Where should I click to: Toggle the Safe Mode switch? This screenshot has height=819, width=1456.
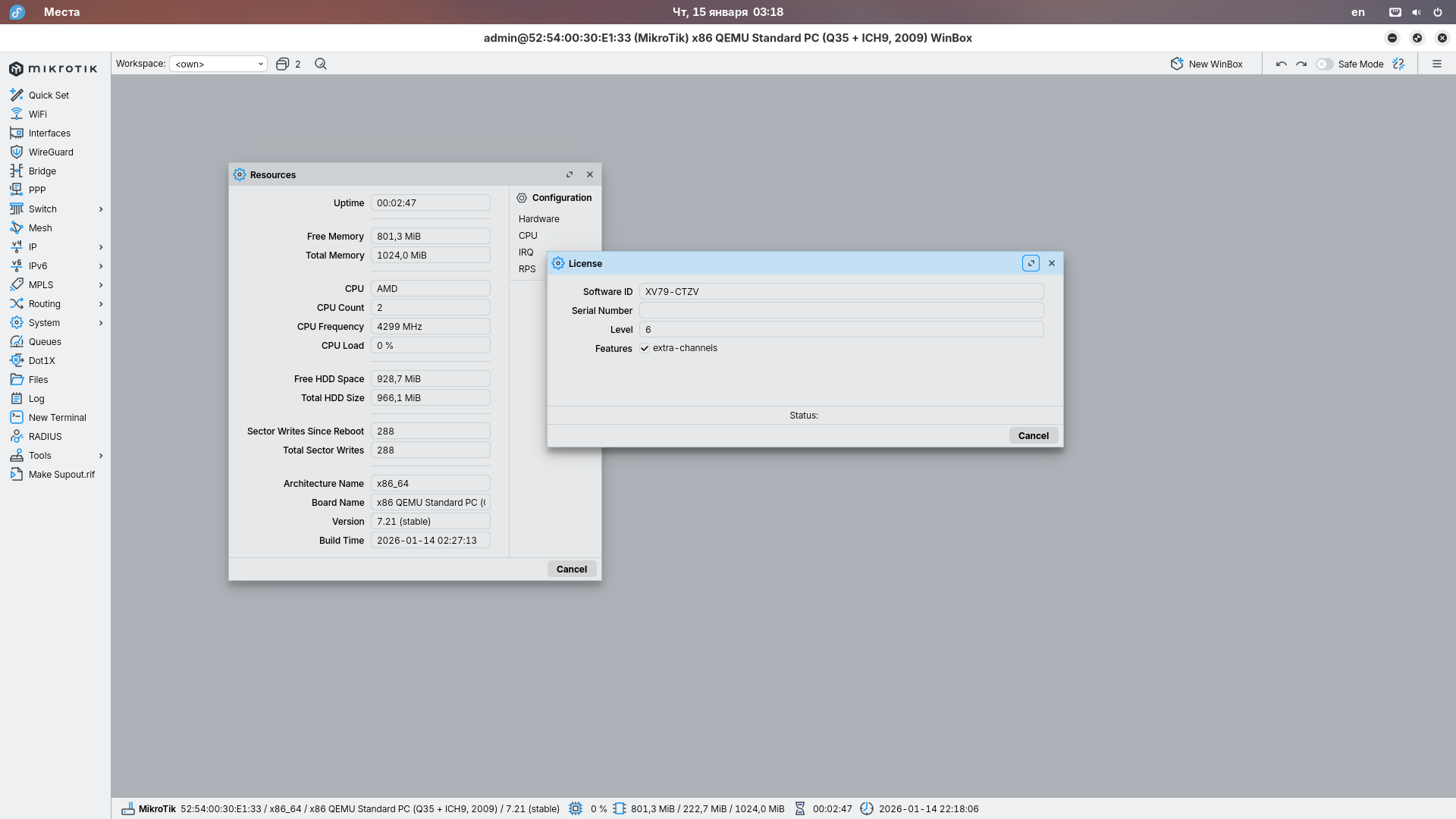point(1324,64)
